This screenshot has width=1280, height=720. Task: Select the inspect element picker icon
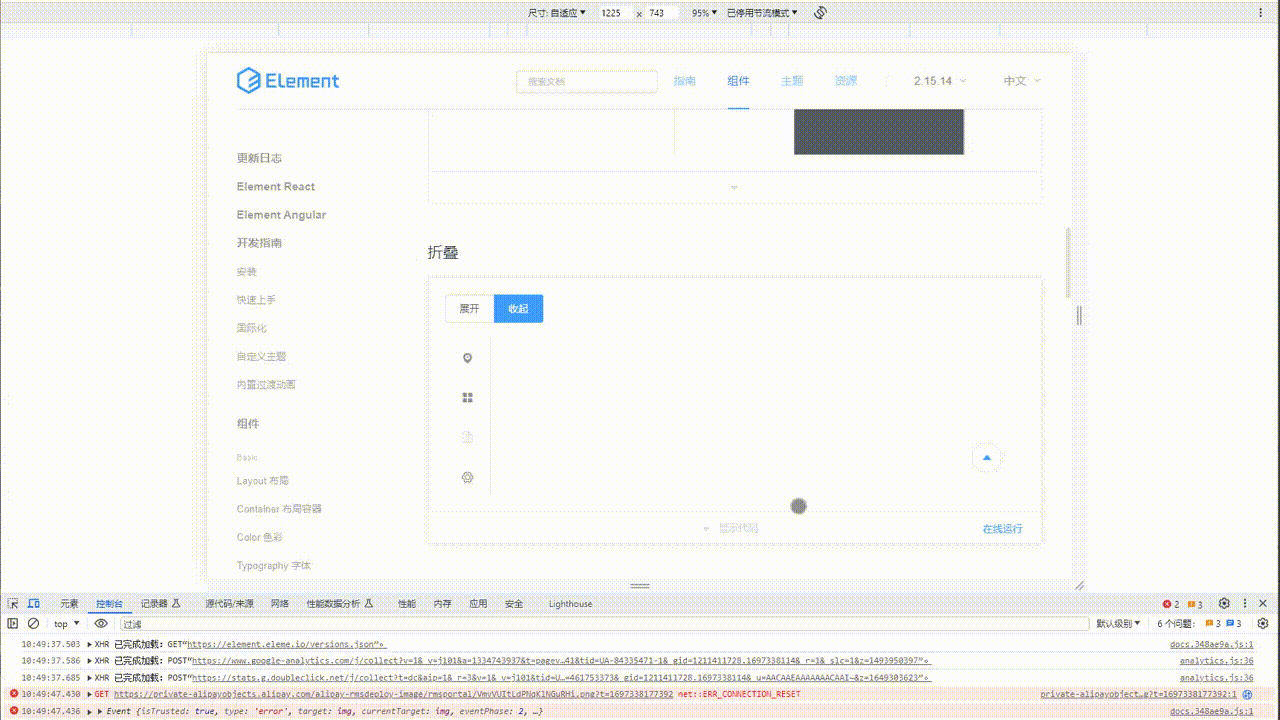coord(13,604)
